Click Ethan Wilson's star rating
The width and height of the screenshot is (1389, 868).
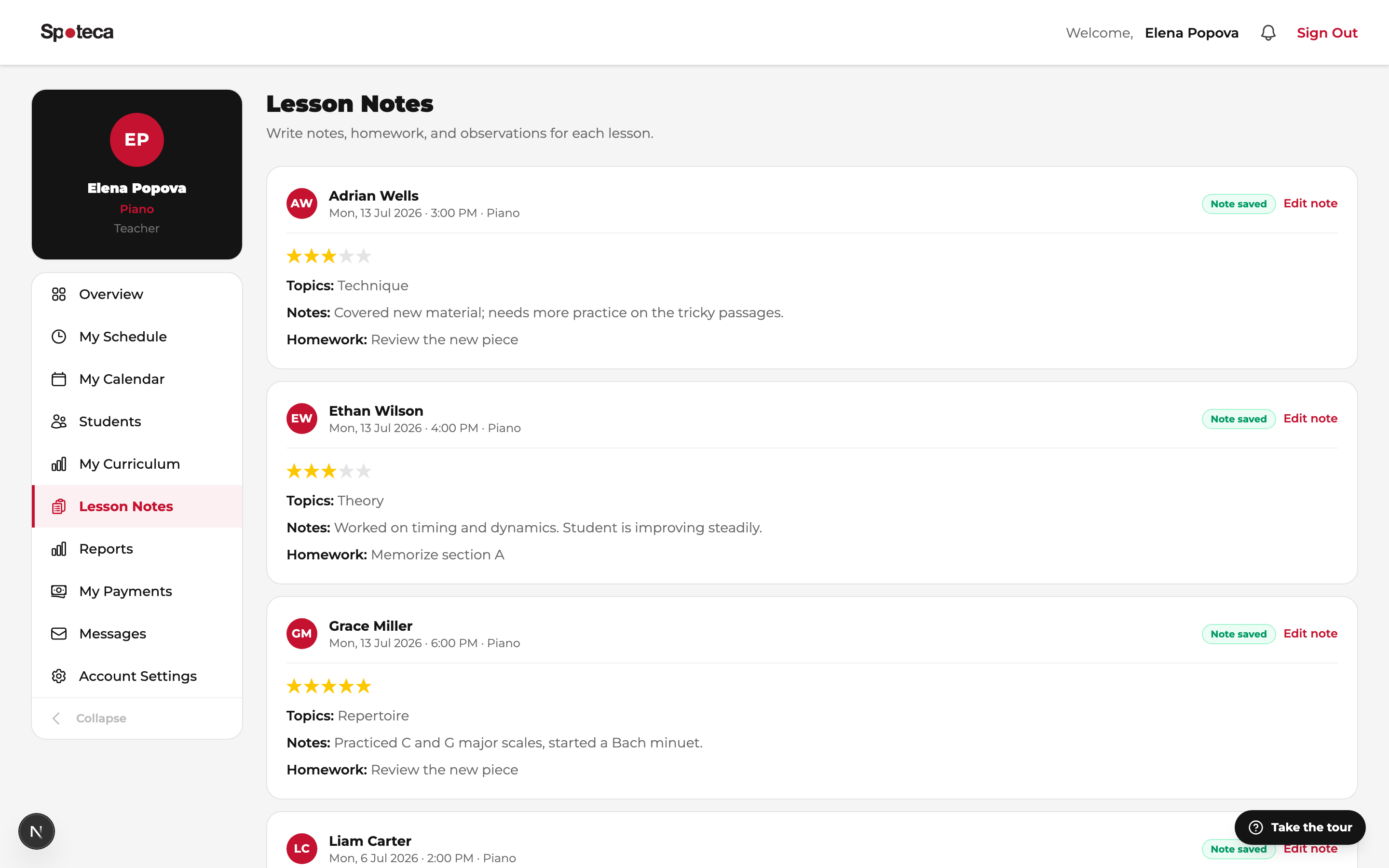[x=329, y=471]
